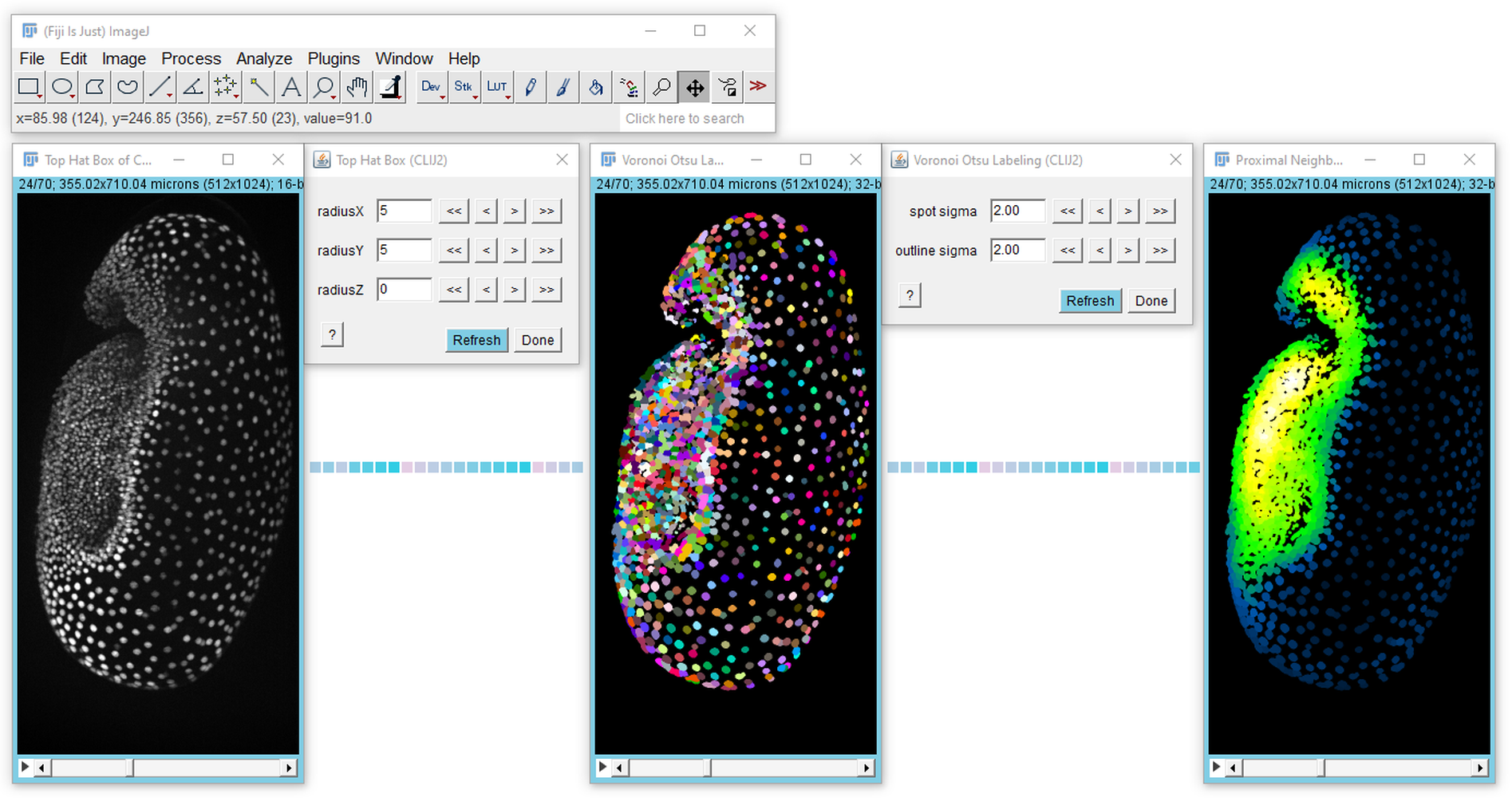The image size is (1512, 798).
Task: Click Refresh in the Top Hat Box dialog
Action: (476, 340)
